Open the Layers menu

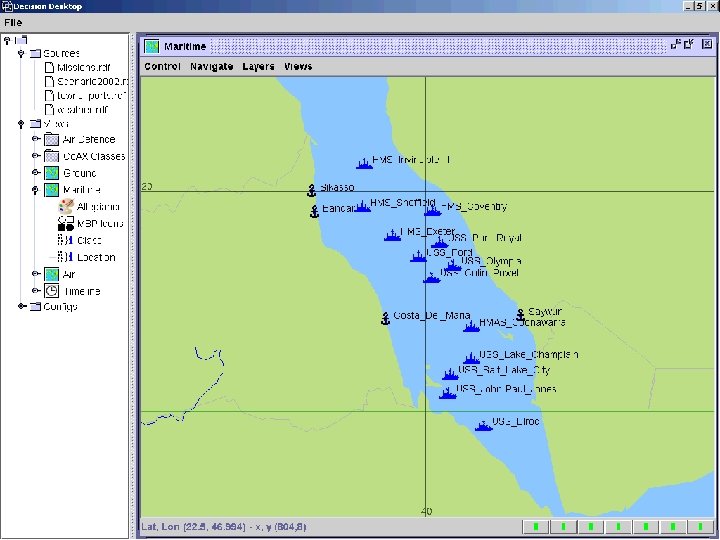(x=259, y=67)
